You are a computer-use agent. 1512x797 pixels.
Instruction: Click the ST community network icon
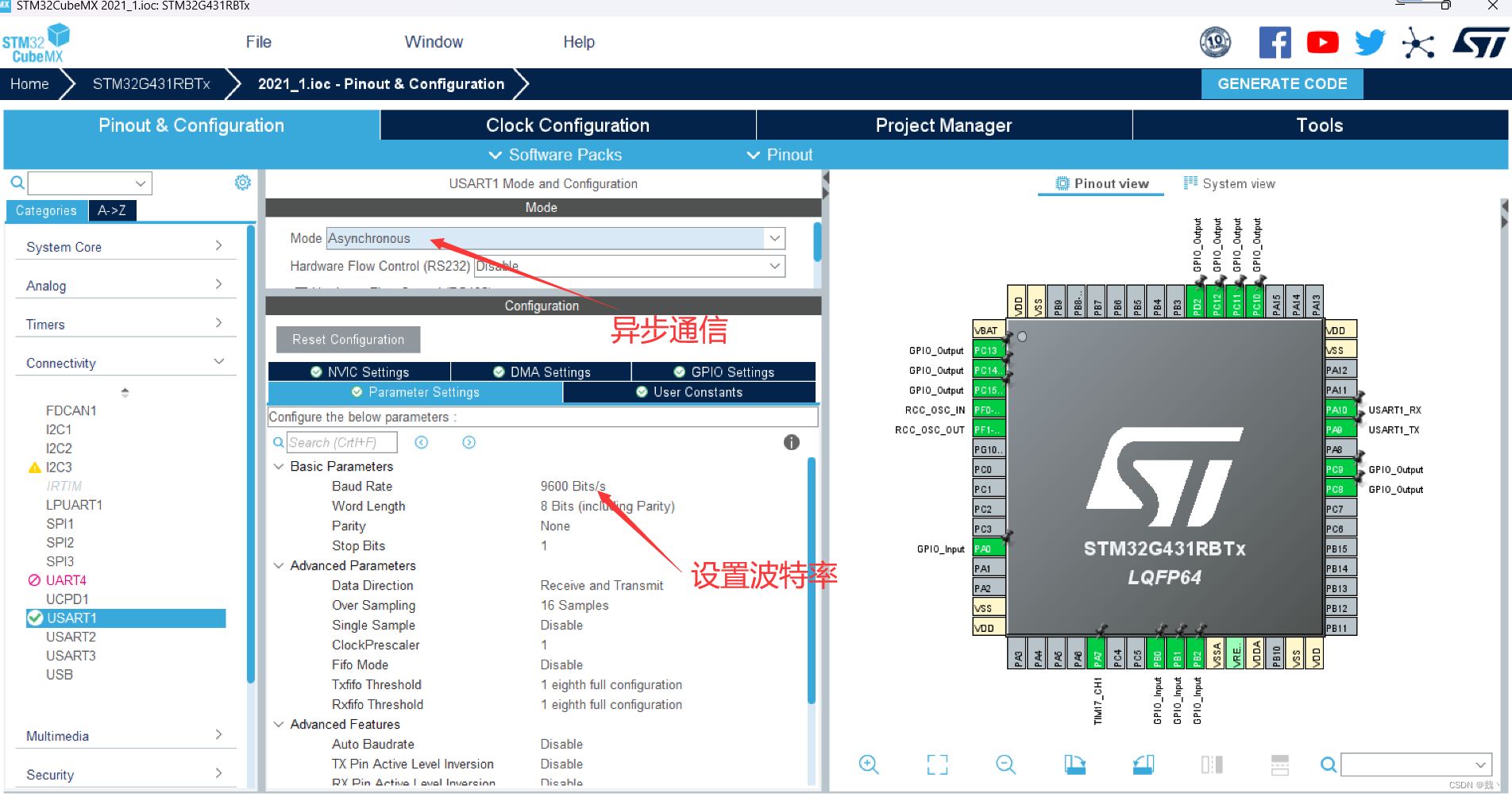[1417, 43]
